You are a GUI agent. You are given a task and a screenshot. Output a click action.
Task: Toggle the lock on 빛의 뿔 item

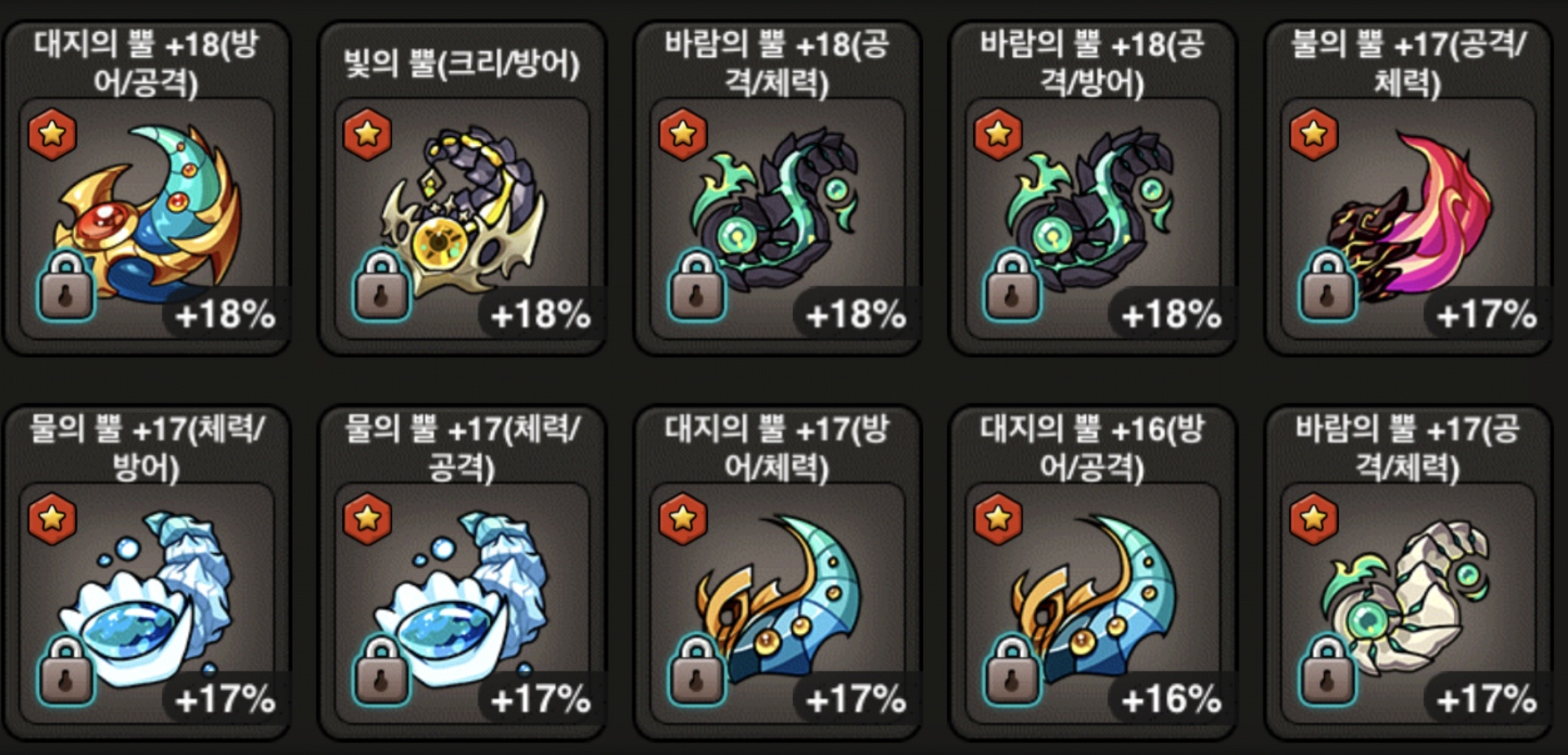pyautogui.click(x=381, y=286)
